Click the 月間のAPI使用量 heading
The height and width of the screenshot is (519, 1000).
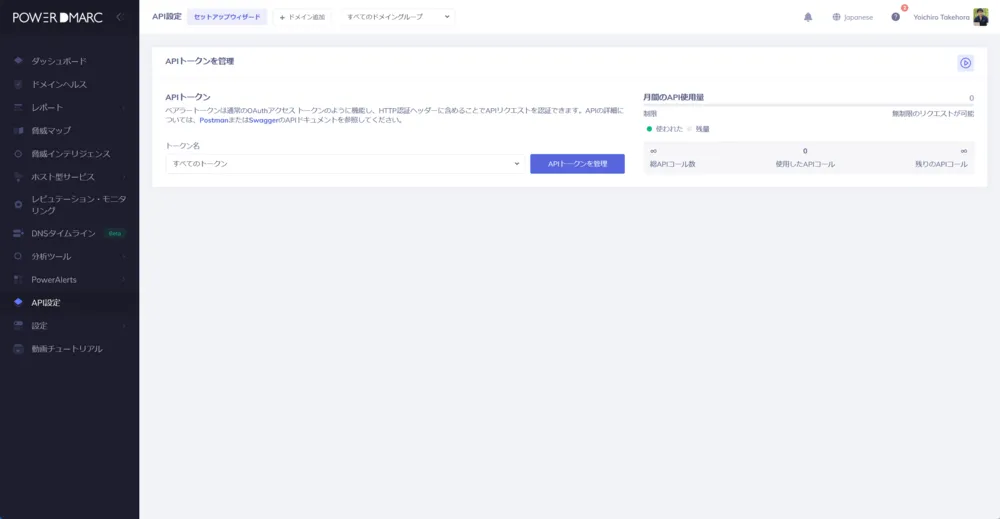[x=673, y=98]
